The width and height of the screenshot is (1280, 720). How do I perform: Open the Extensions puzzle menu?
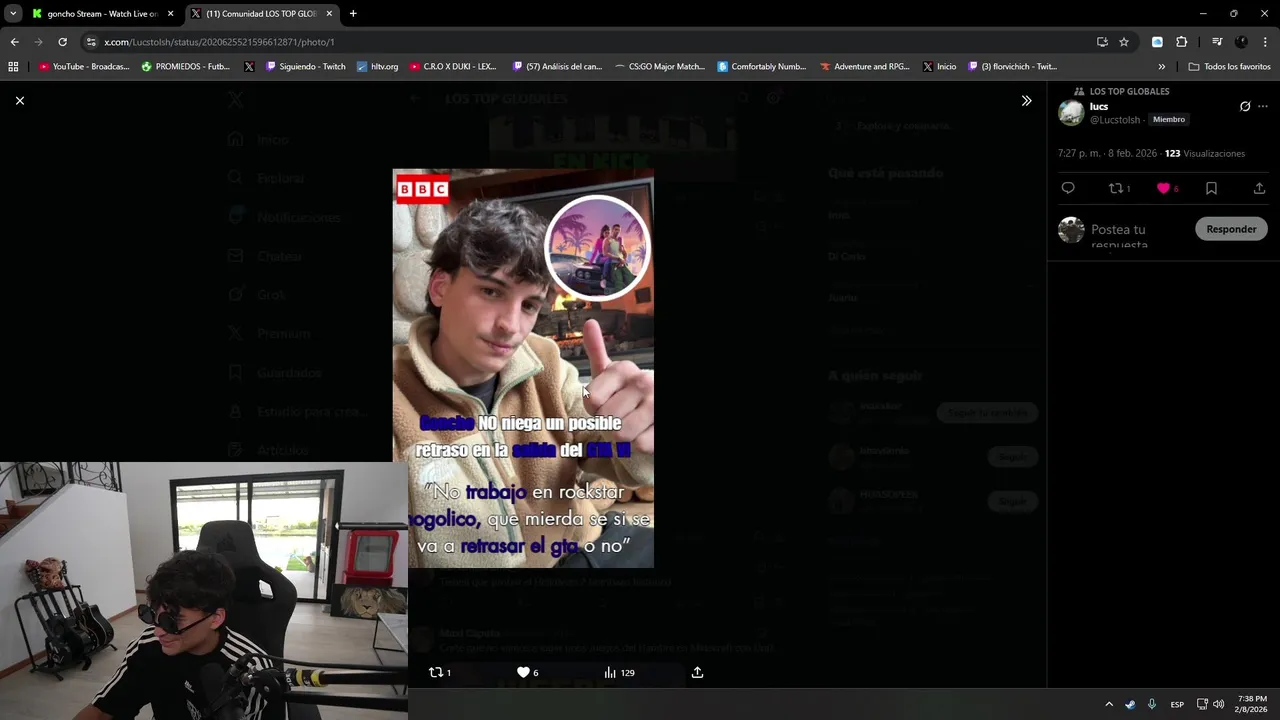(x=1182, y=42)
